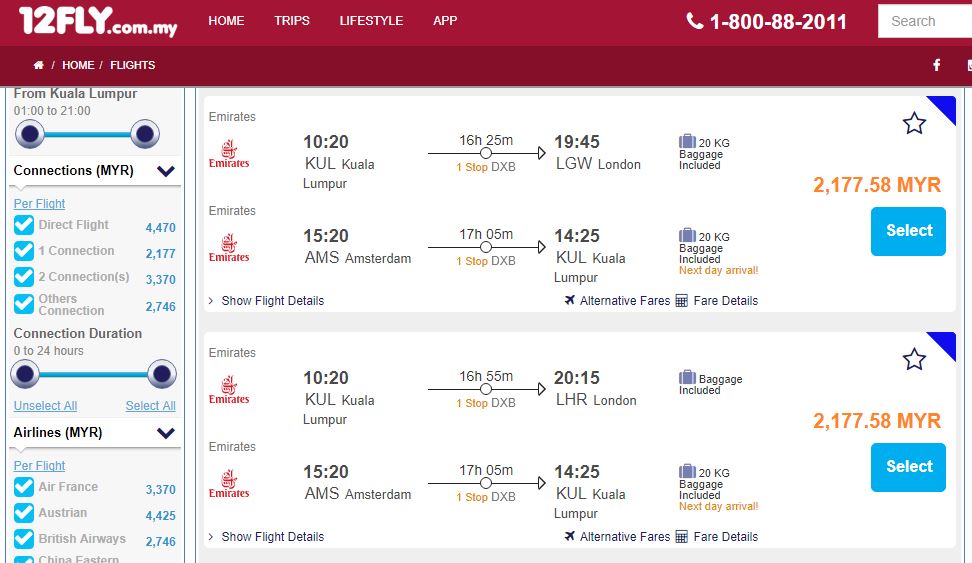Click the home icon in breadcrumb

(x=38, y=65)
